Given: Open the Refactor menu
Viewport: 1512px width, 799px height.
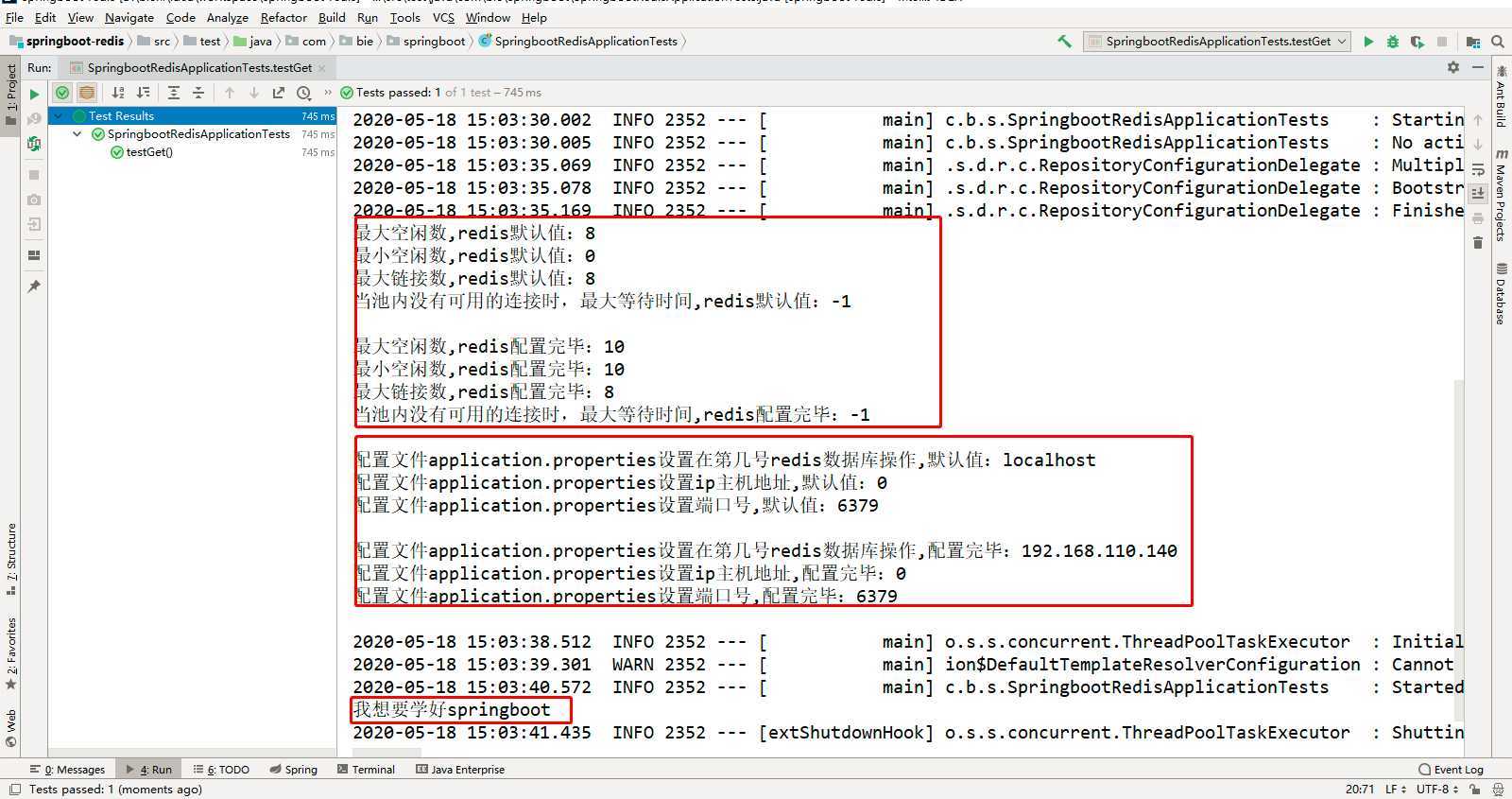Looking at the screenshot, I should (283, 17).
